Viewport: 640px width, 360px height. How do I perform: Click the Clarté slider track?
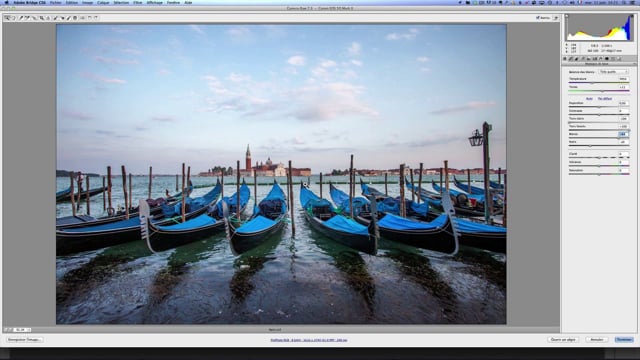[599, 158]
